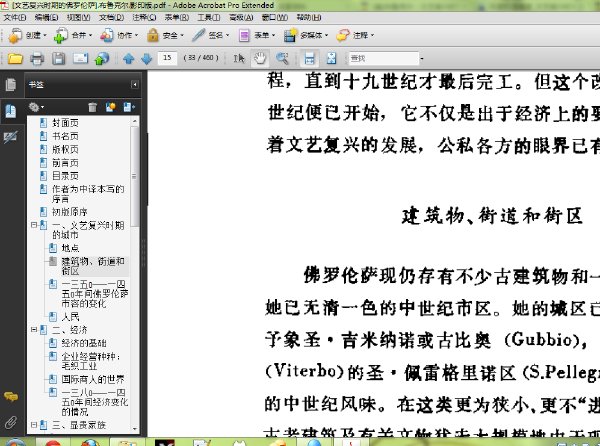Open the 帮助 (Help) menu
This screenshot has height=446, width=600.
[x=309, y=17]
